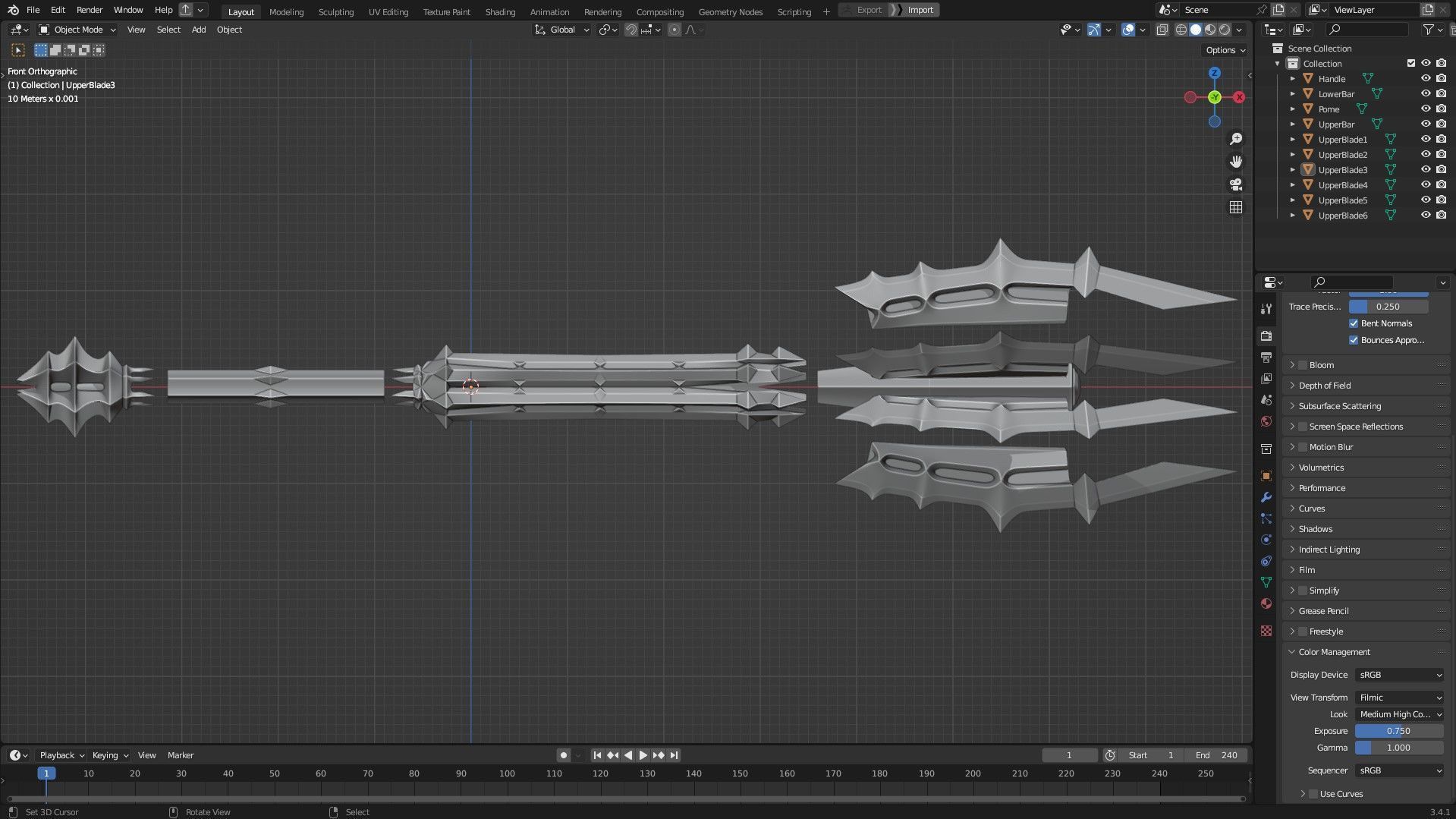Open the Output properties tab
Screen dimensions: 1456x819
click(x=1266, y=357)
